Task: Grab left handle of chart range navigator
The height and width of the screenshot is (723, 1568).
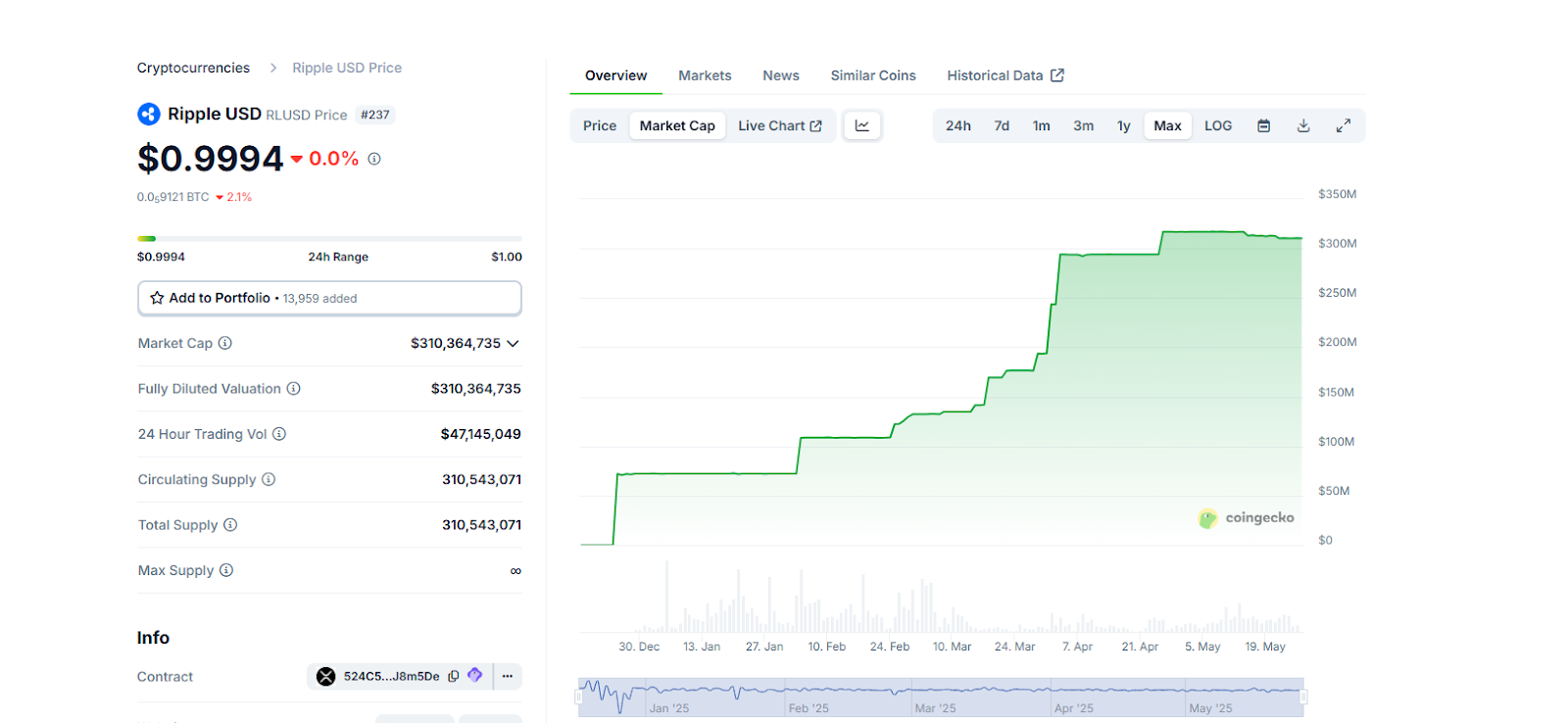Action: click(578, 697)
